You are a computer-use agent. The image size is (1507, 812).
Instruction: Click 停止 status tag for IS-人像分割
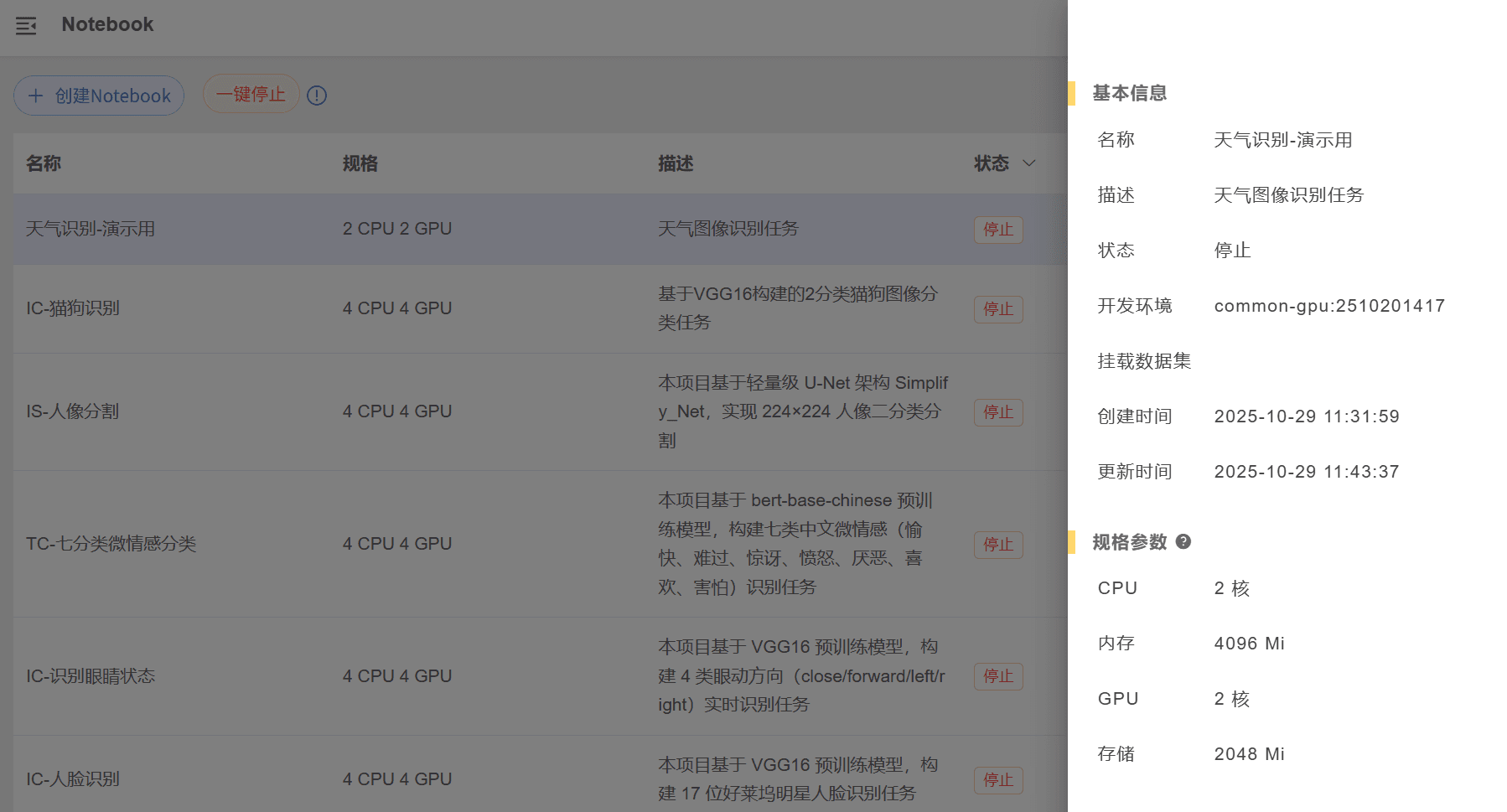tap(997, 412)
